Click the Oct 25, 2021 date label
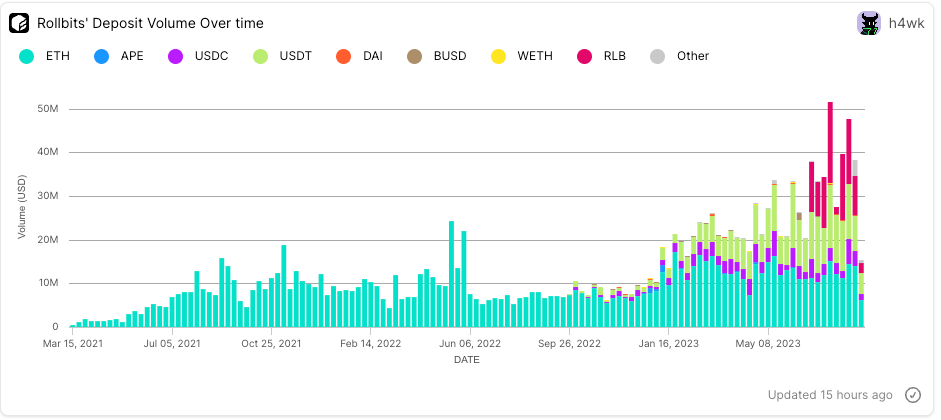 [271, 344]
